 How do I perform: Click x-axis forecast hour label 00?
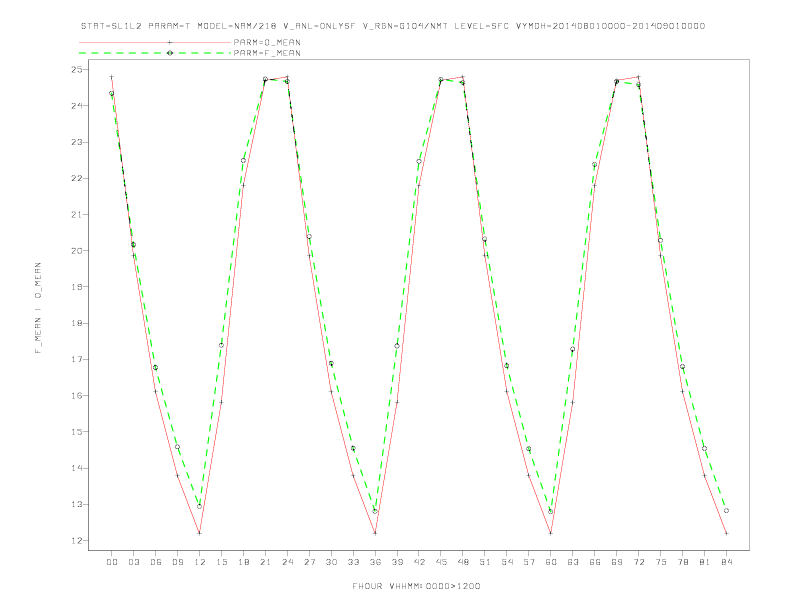coord(112,562)
